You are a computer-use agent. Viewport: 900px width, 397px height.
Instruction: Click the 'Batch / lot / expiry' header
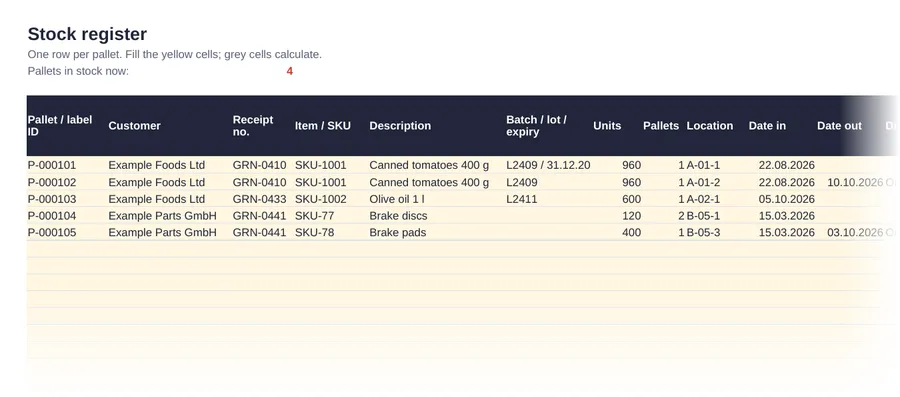(537, 126)
